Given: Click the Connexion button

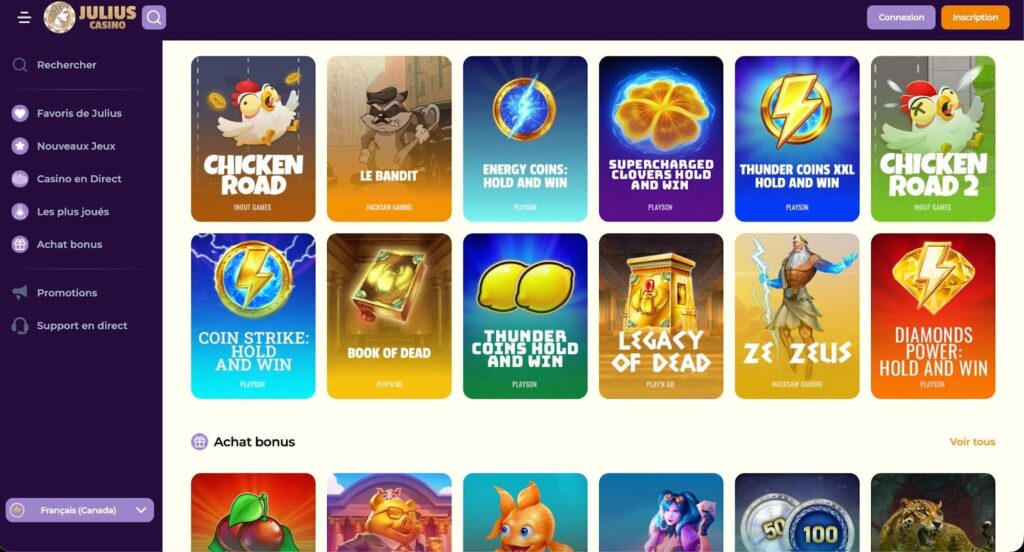Looking at the screenshot, I should [901, 18].
